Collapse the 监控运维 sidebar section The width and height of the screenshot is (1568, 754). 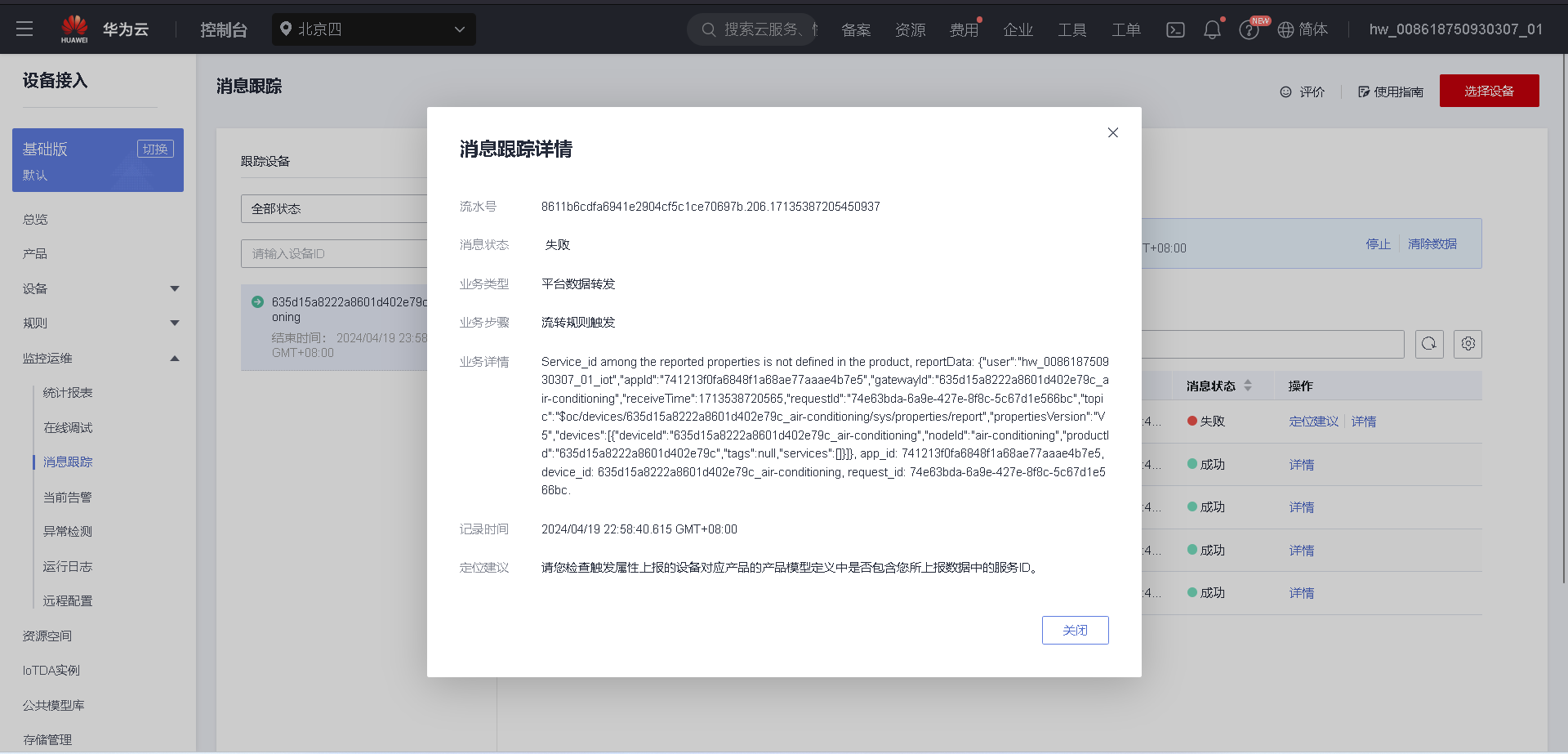point(98,358)
